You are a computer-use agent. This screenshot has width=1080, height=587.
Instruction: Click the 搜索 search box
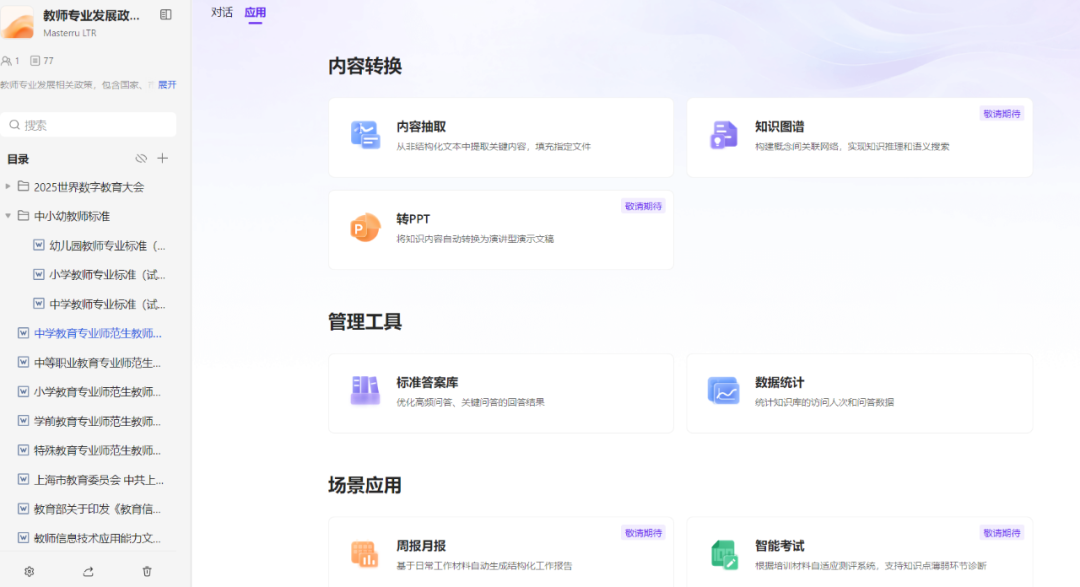pyautogui.click(x=88, y=123)
